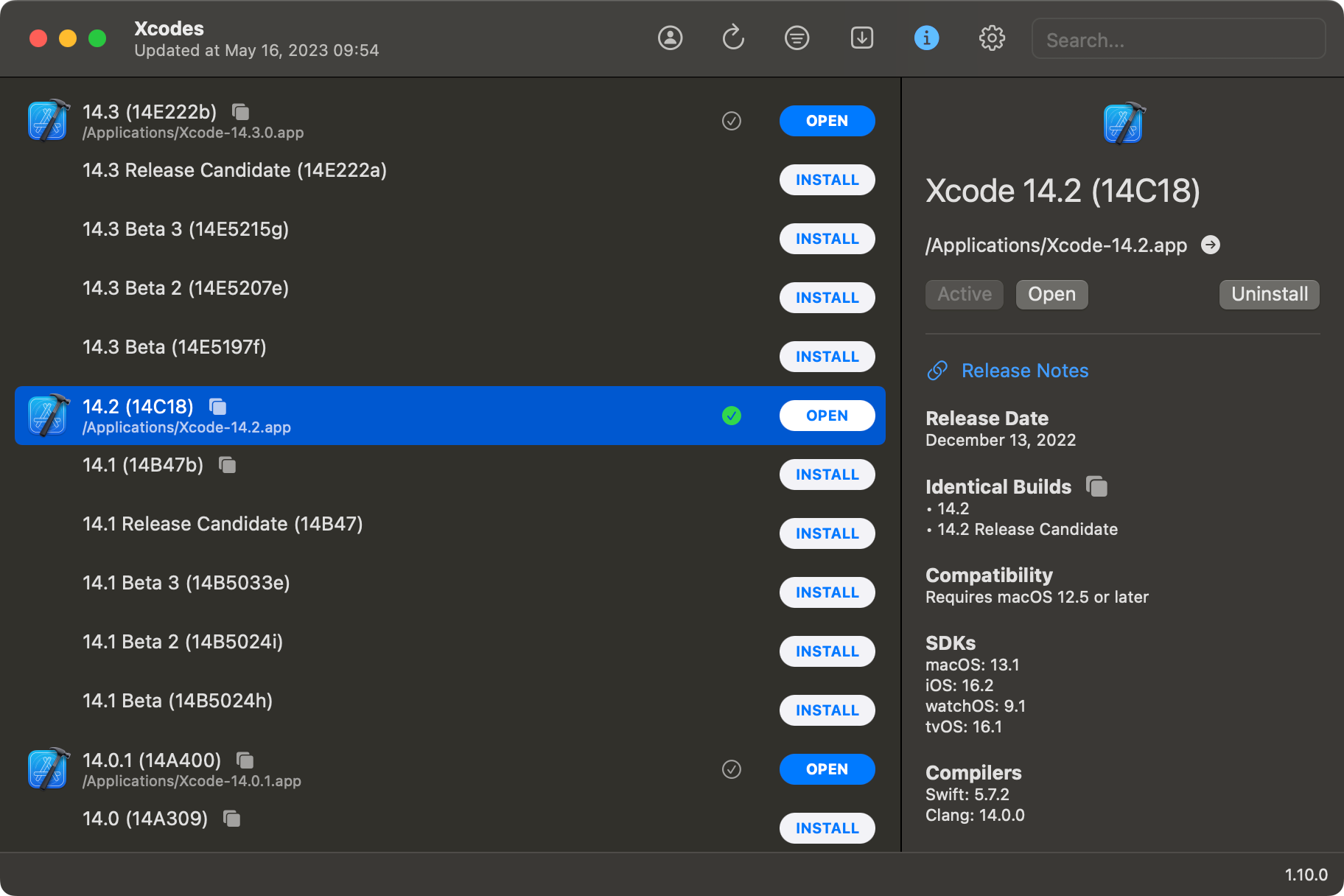Uninstall Xcode 14.2
The width and height of the screenshot is (1344, 896).
[x=1268, y=294]
